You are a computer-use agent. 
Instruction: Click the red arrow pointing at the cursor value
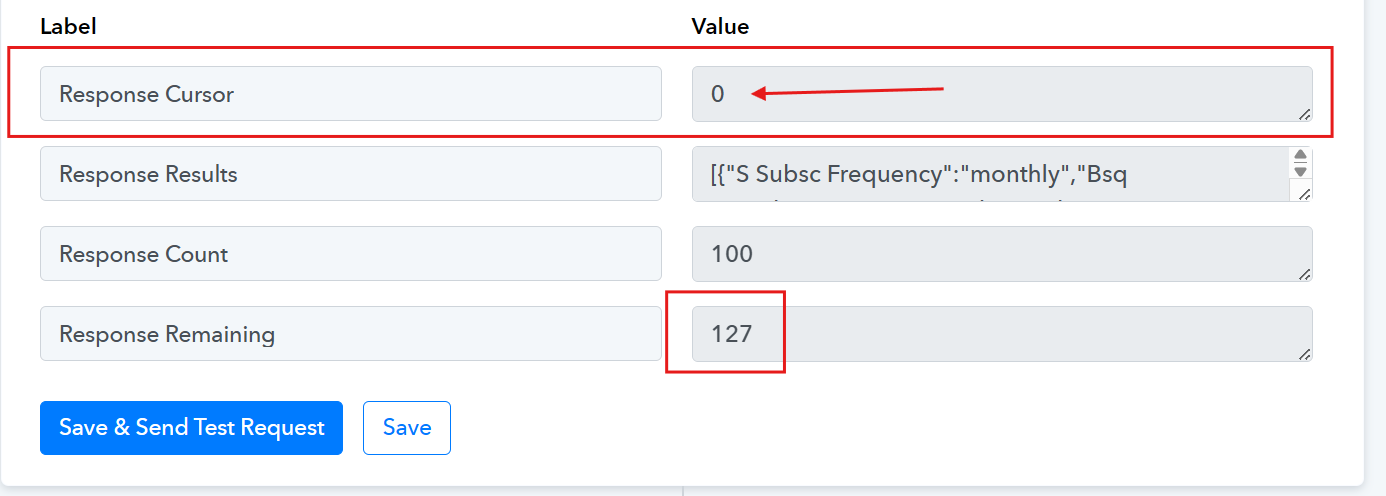click(848, 92)
